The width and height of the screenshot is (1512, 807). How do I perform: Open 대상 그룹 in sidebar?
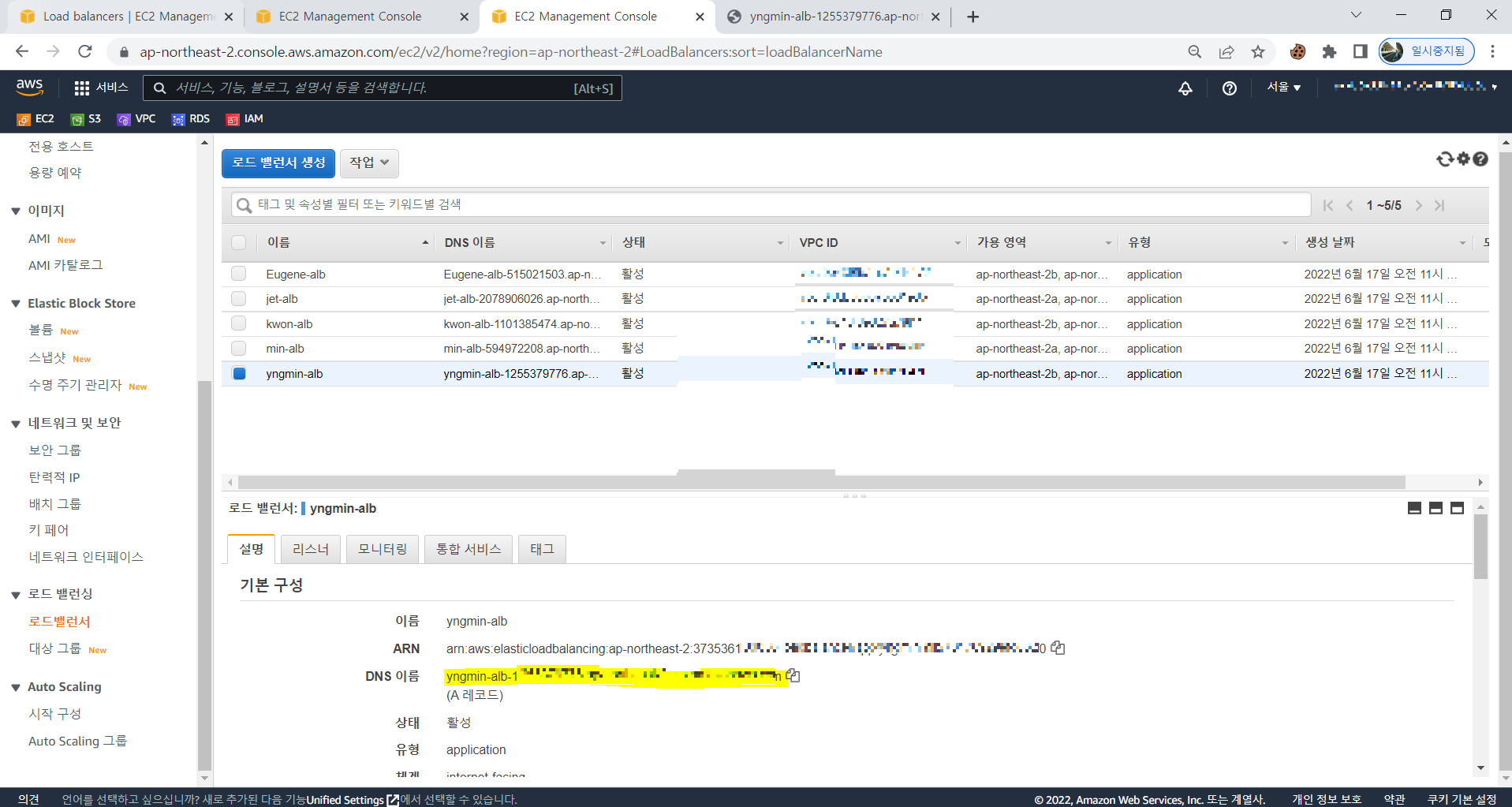(55, 648)
